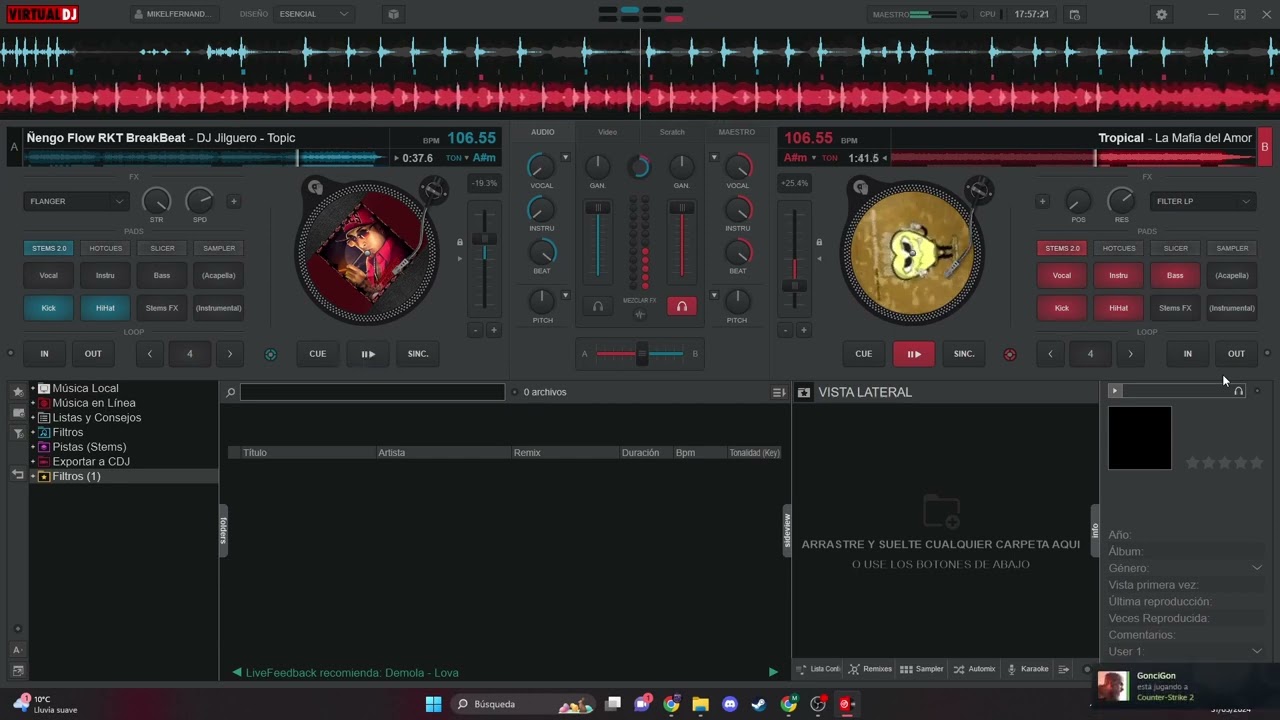This screenshot has height=720, width=1280.
Task: Open the Discord taskbar icon
Action: click(x=730, y=704)
